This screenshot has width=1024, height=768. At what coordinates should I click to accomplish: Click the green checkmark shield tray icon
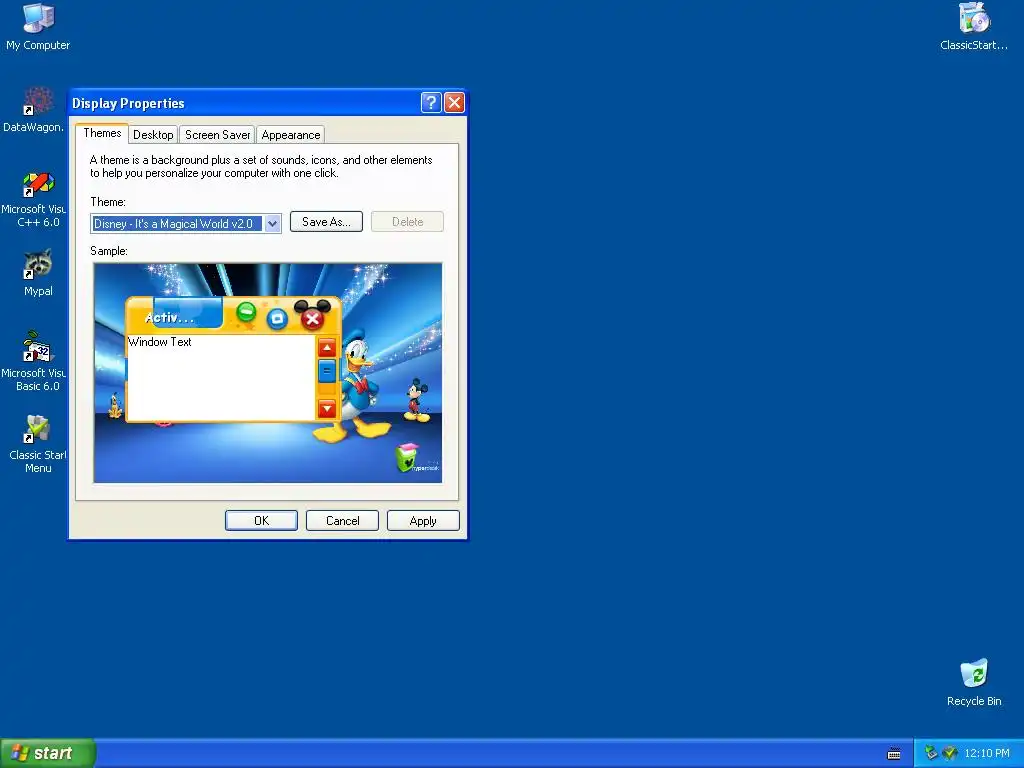[950, 753]
